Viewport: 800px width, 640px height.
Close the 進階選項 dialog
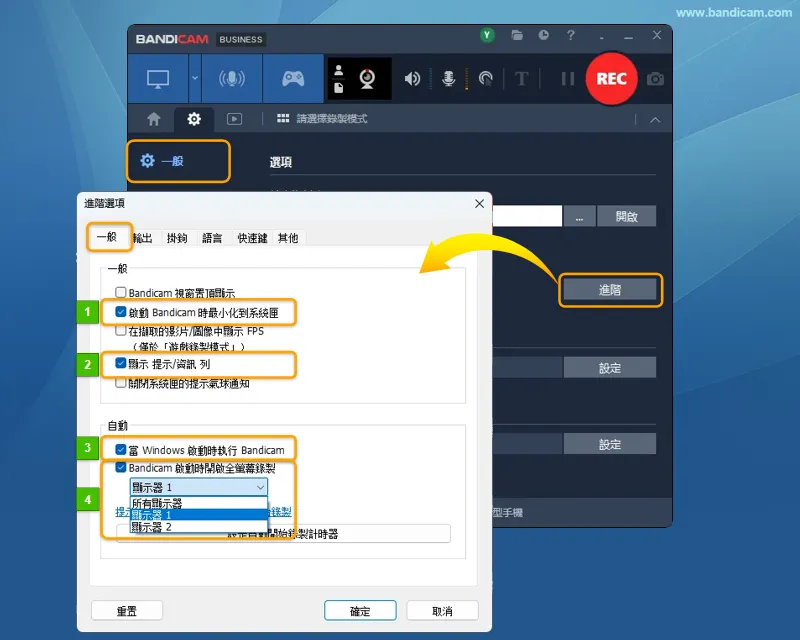tap(479, 204)
